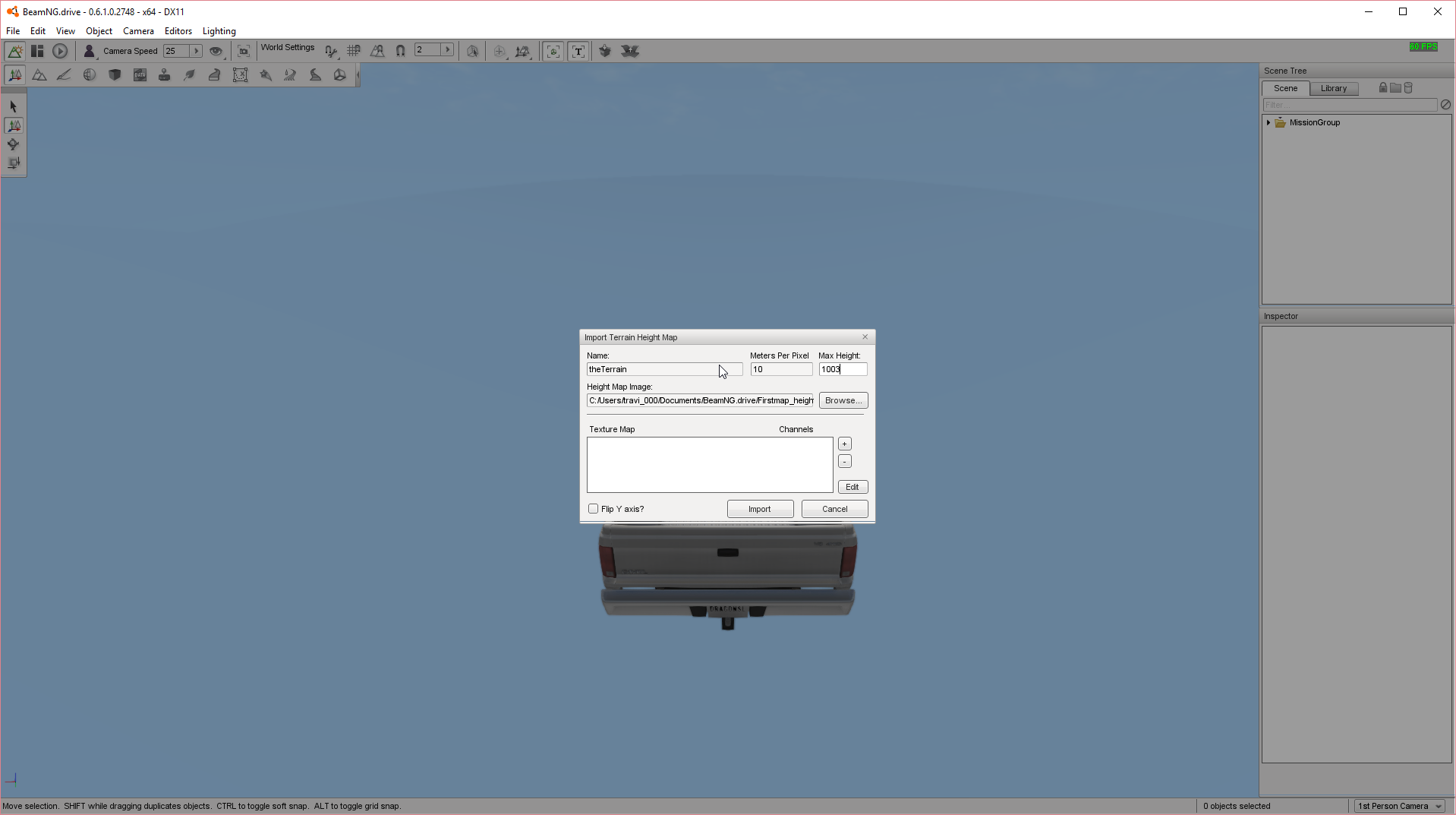Click the Import button
Screen dimensions: 1456x815
pyautogui.click(x=760, y=509)
